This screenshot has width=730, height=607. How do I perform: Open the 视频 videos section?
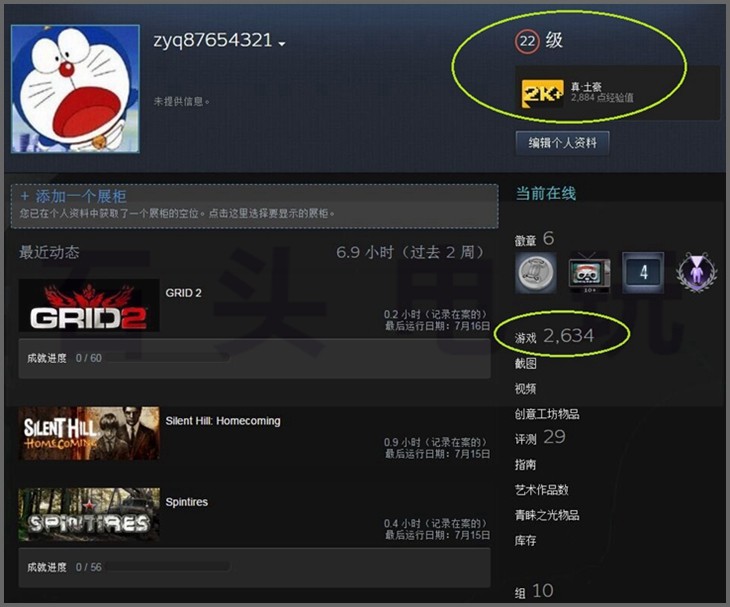[525, 389]
